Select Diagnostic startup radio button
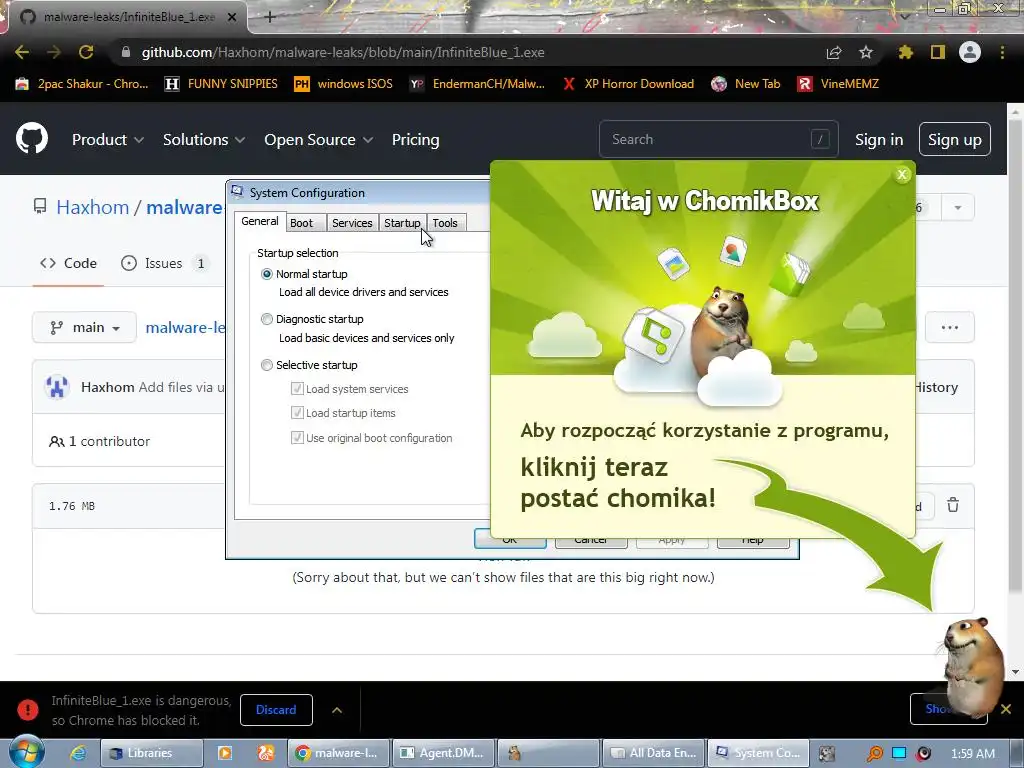Viewport: 1024px width, 768px height. pyautogui.click(x=266, y=319)
